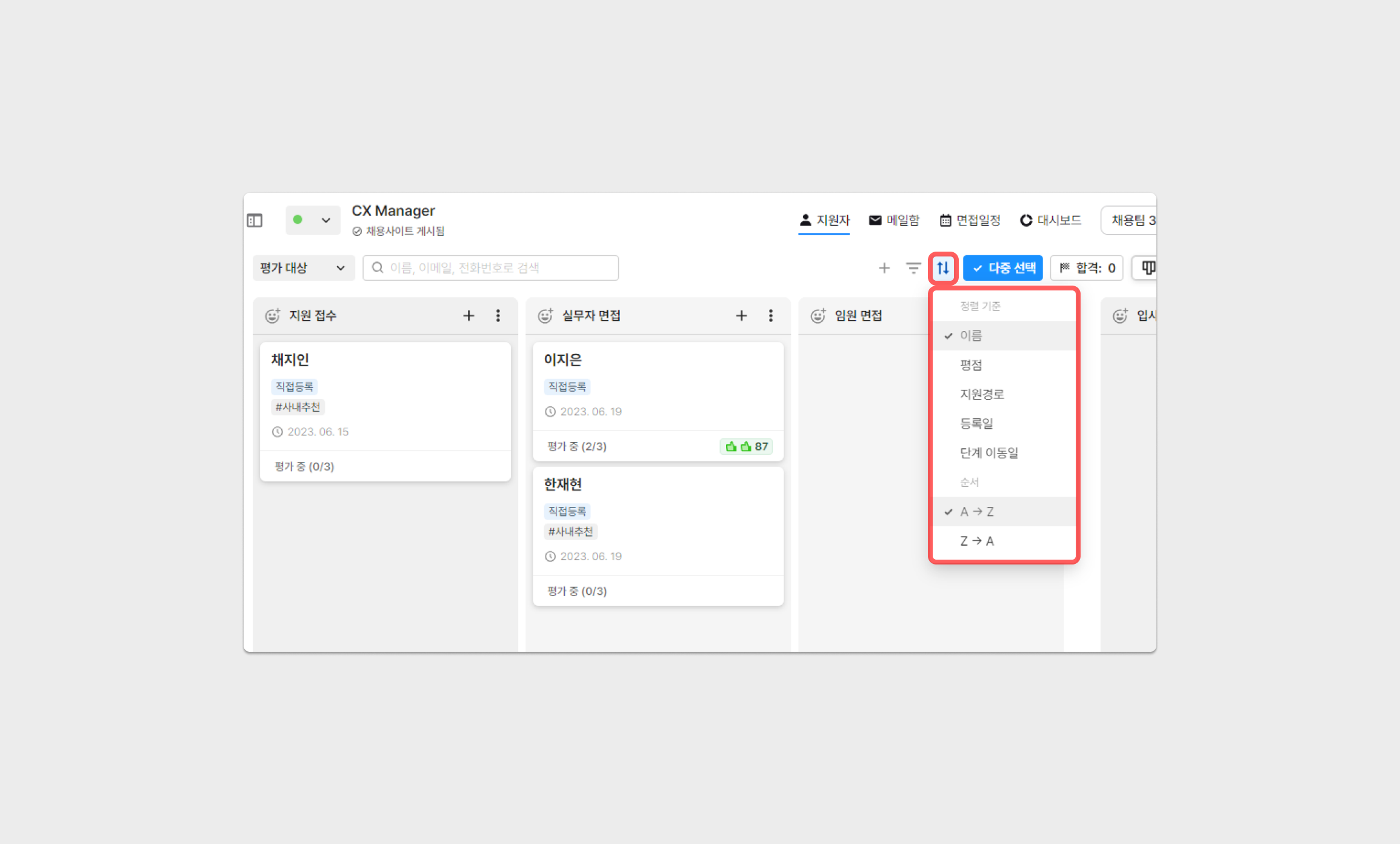1400x844 pixels.
Task: Add applicant to 실무자 면접 column
Action: point(741,315)
